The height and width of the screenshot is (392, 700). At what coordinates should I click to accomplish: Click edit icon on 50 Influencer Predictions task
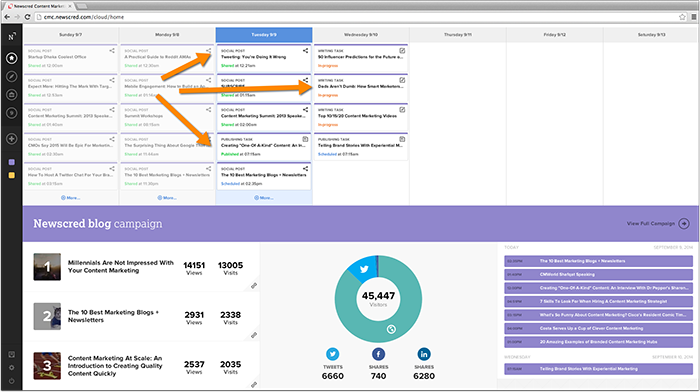(x=402, y=50)
